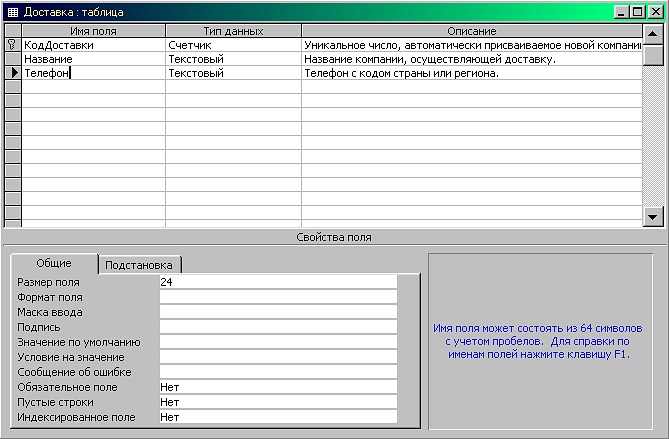The width and height of the screenshot is (669, 439).
Task: Click the Маска ввода input box
Action: point(278,312)
